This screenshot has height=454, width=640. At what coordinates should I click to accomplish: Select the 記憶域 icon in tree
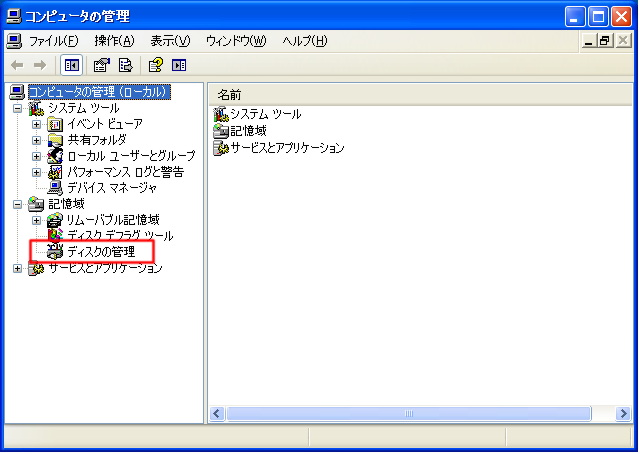pos(36,204)
